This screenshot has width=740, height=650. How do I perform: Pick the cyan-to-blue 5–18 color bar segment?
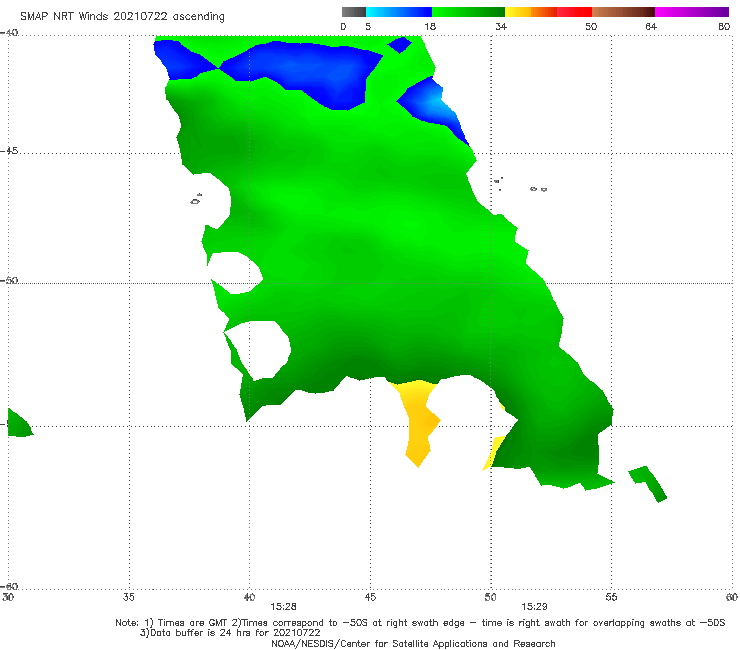399,12
